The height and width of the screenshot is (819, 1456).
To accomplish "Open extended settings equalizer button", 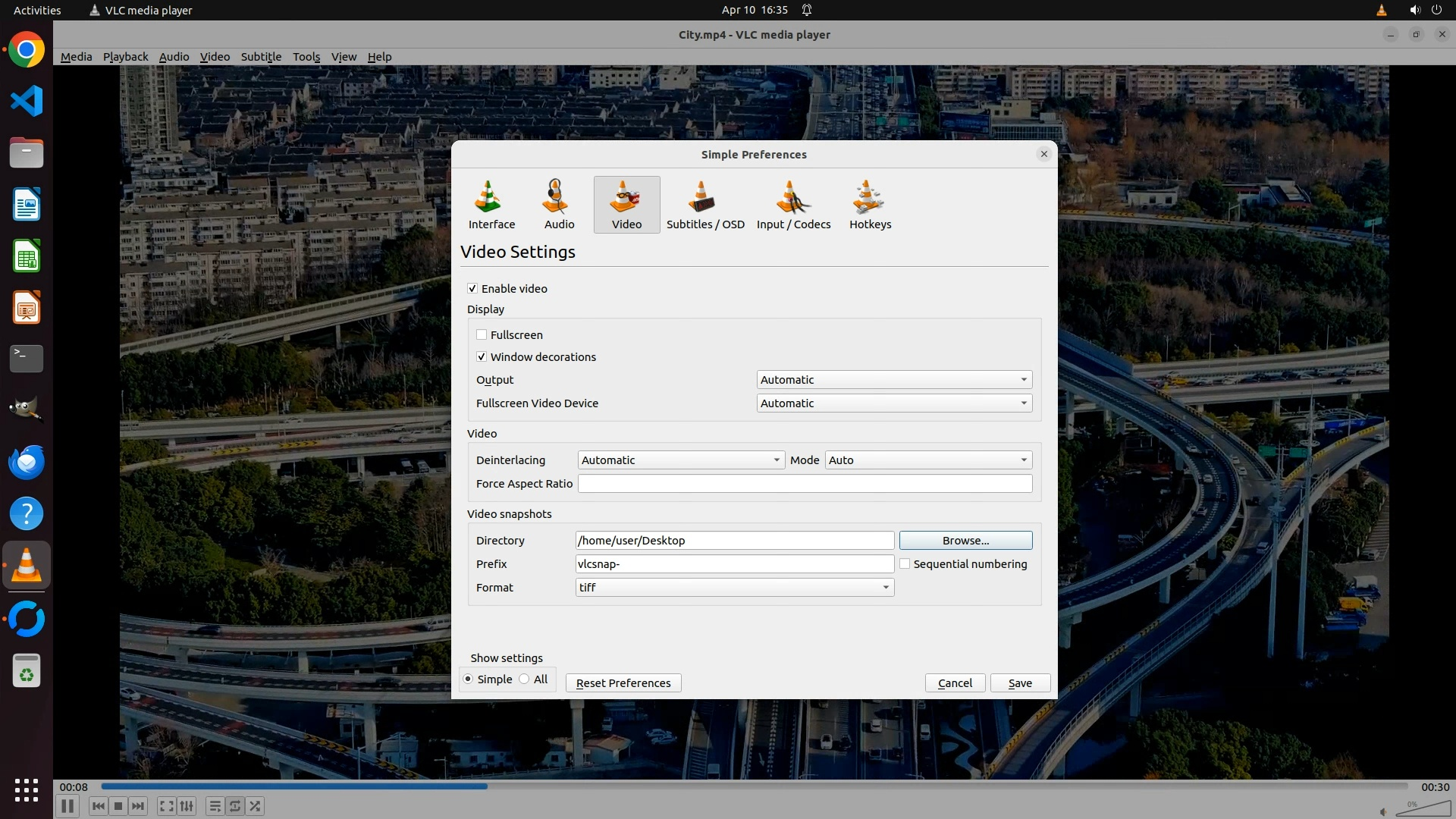I will (187, 806).
